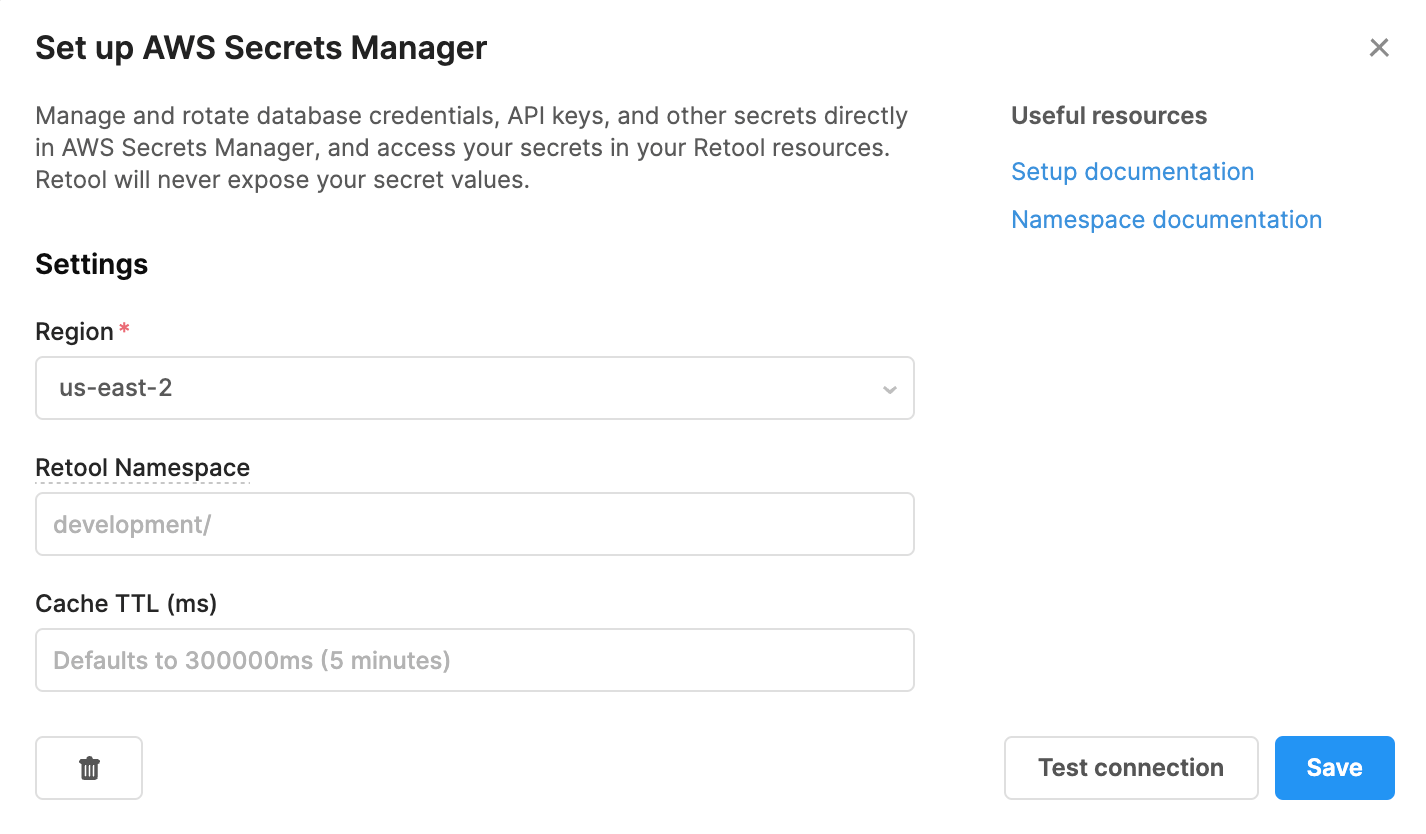Open the Setup documentation link
The width and height of the screenshot is (1426, 834).
pyautogui.click(x=1132, y=172)
